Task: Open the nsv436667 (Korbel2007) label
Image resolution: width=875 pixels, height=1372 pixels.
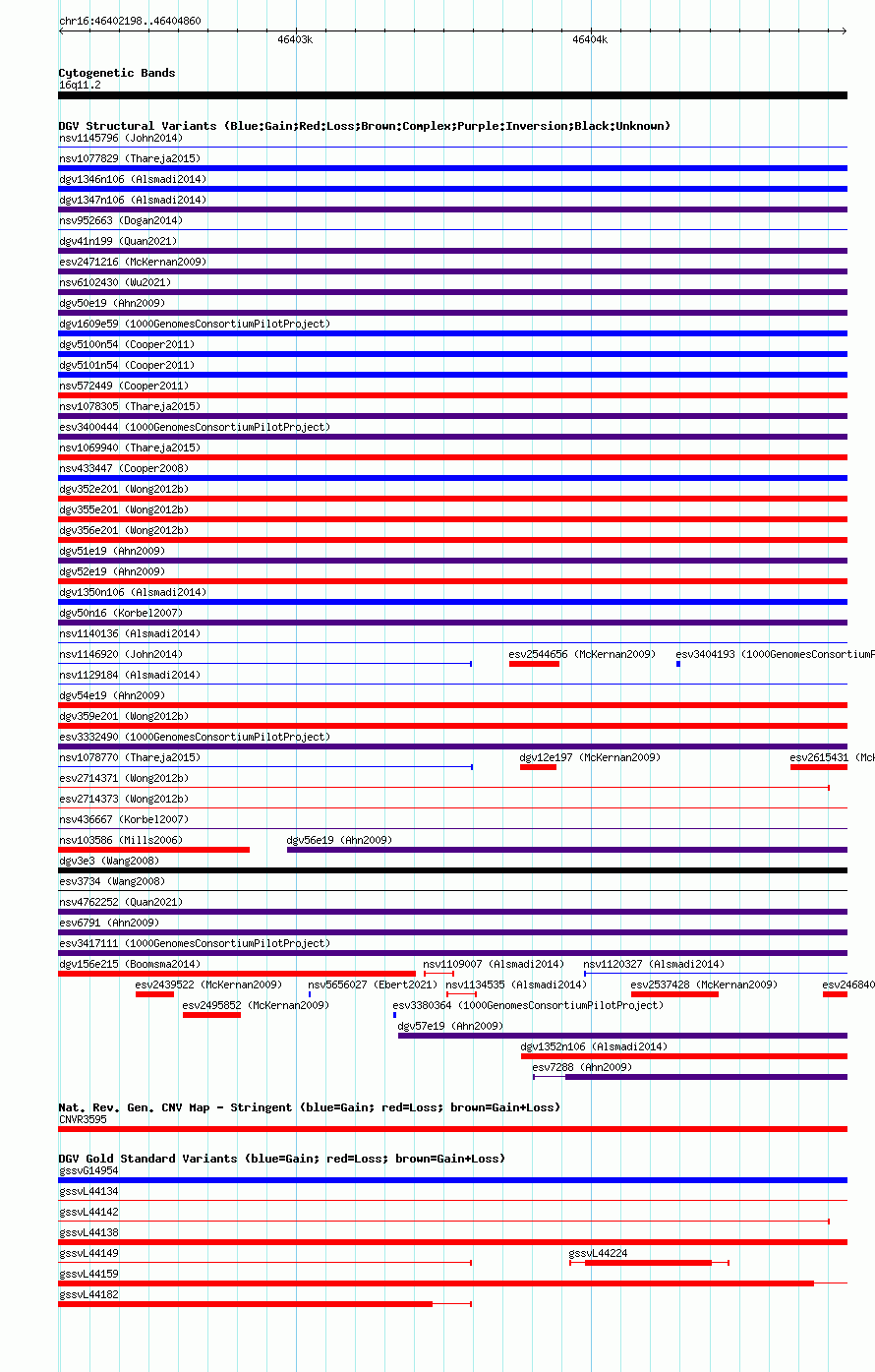Action: [124, 819]
